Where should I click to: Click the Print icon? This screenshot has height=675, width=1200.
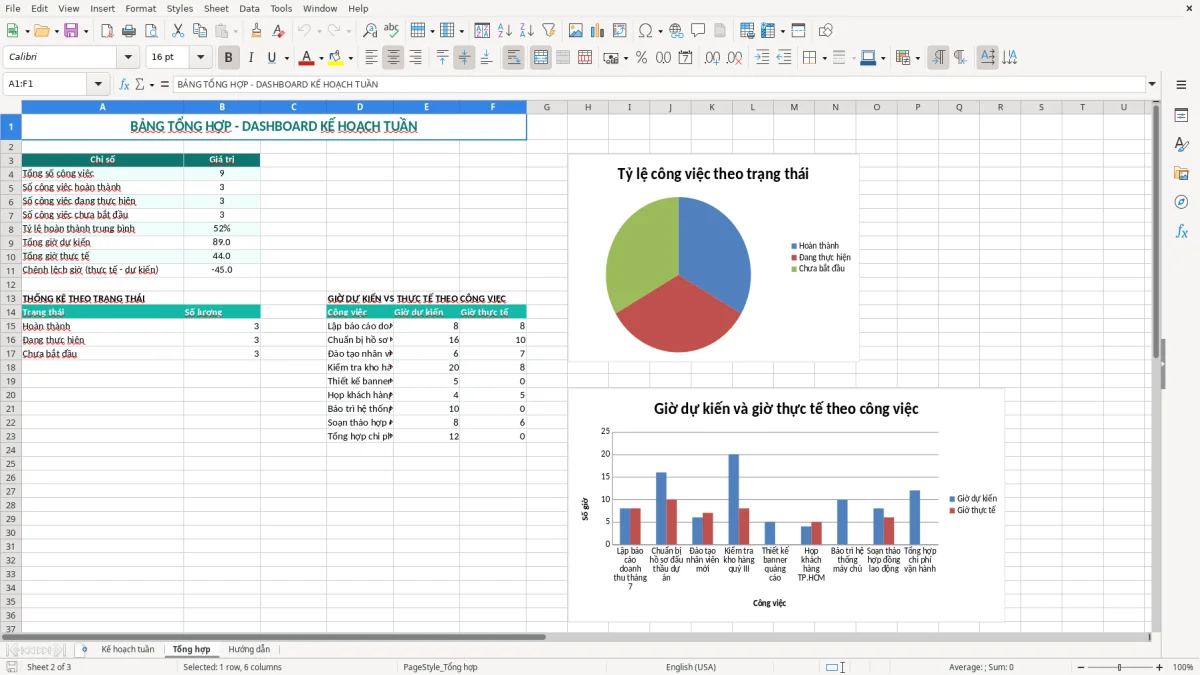pyautogui.click(x=129, y=31)
